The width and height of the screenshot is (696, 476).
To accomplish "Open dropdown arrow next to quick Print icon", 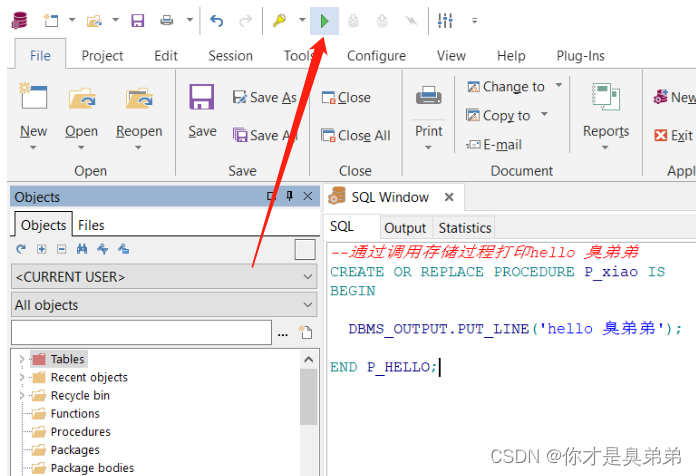I will pos(190,20).
